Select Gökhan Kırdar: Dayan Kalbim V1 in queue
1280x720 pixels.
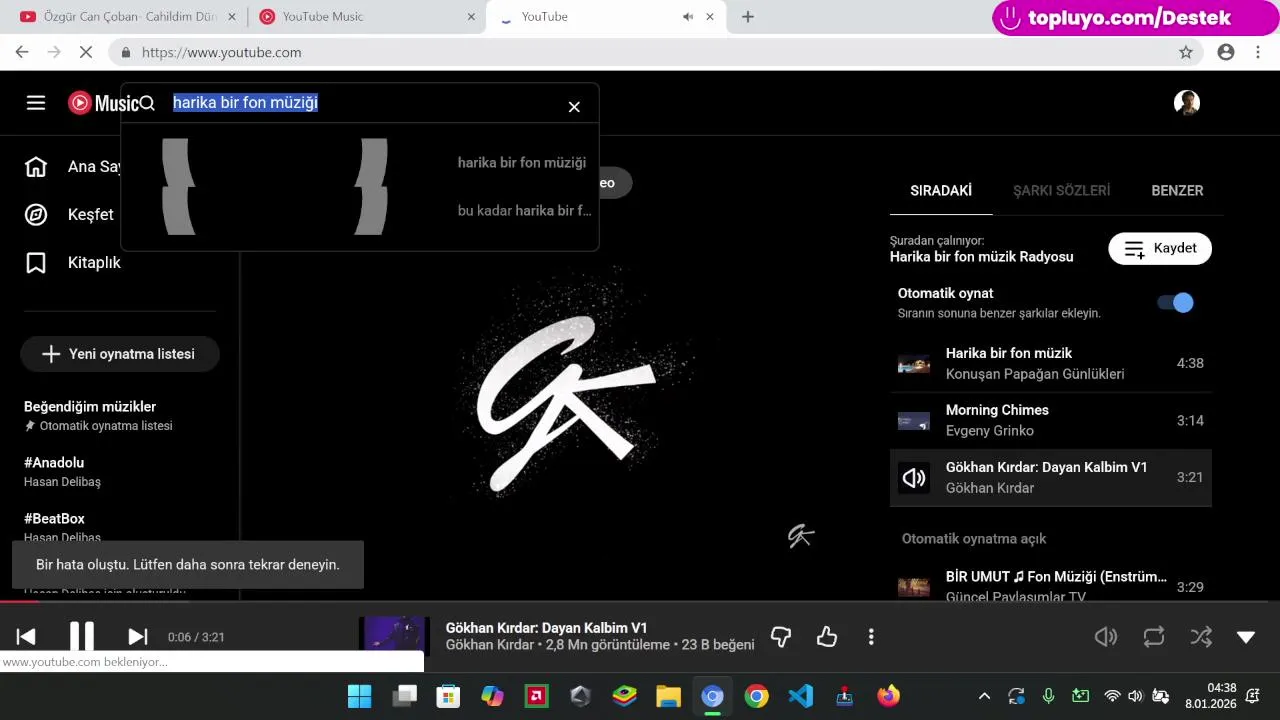[x=1050, y=477]
